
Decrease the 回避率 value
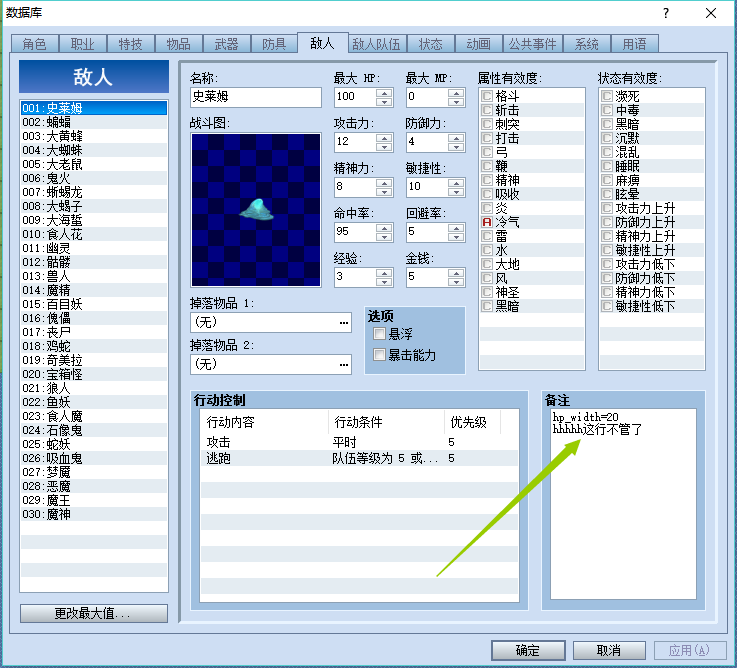pyautogui.click(x=456, y=237)
